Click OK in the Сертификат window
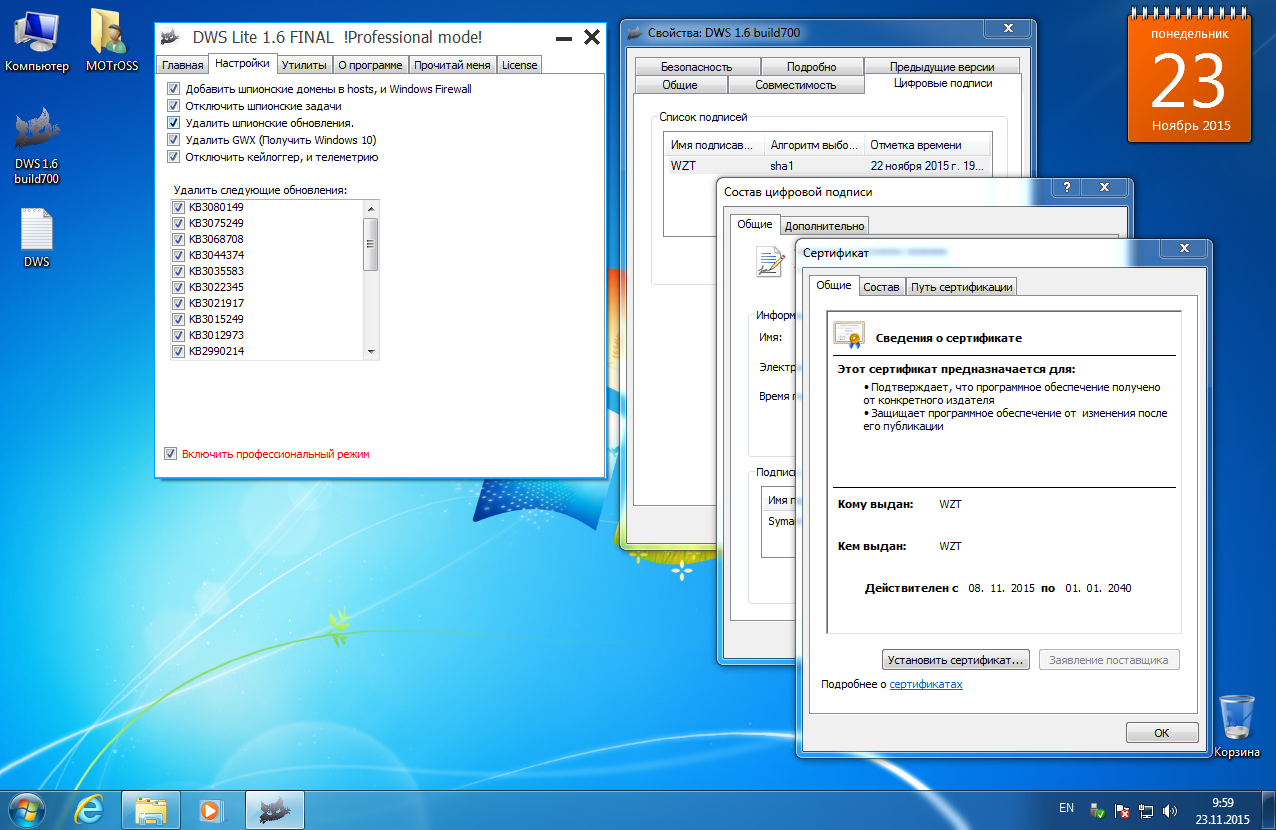This screenshot has width=1276, height=830. coord(1162,733)
